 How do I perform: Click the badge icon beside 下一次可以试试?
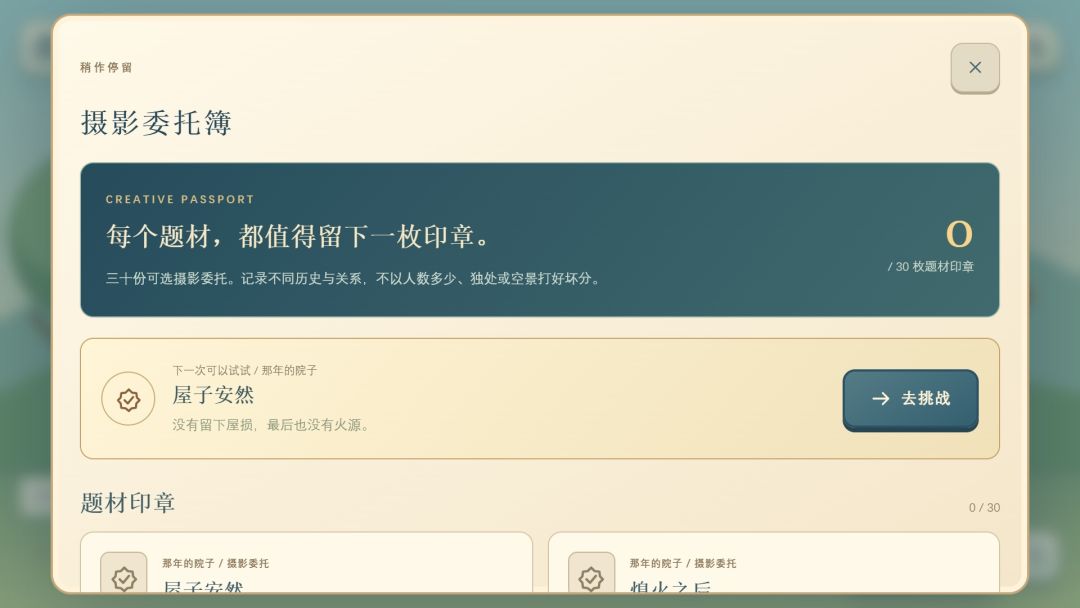pyautogui.click(x=128, y=399)
